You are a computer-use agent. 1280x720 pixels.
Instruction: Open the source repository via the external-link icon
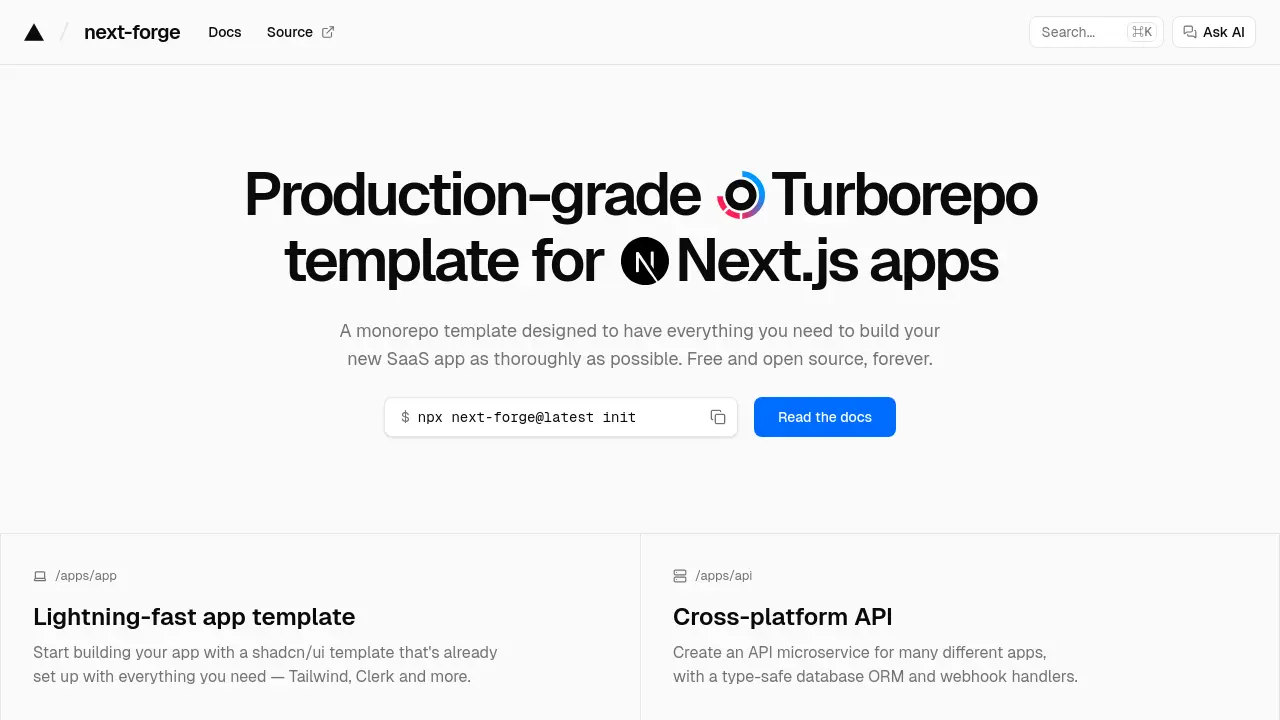click(326, 31)
